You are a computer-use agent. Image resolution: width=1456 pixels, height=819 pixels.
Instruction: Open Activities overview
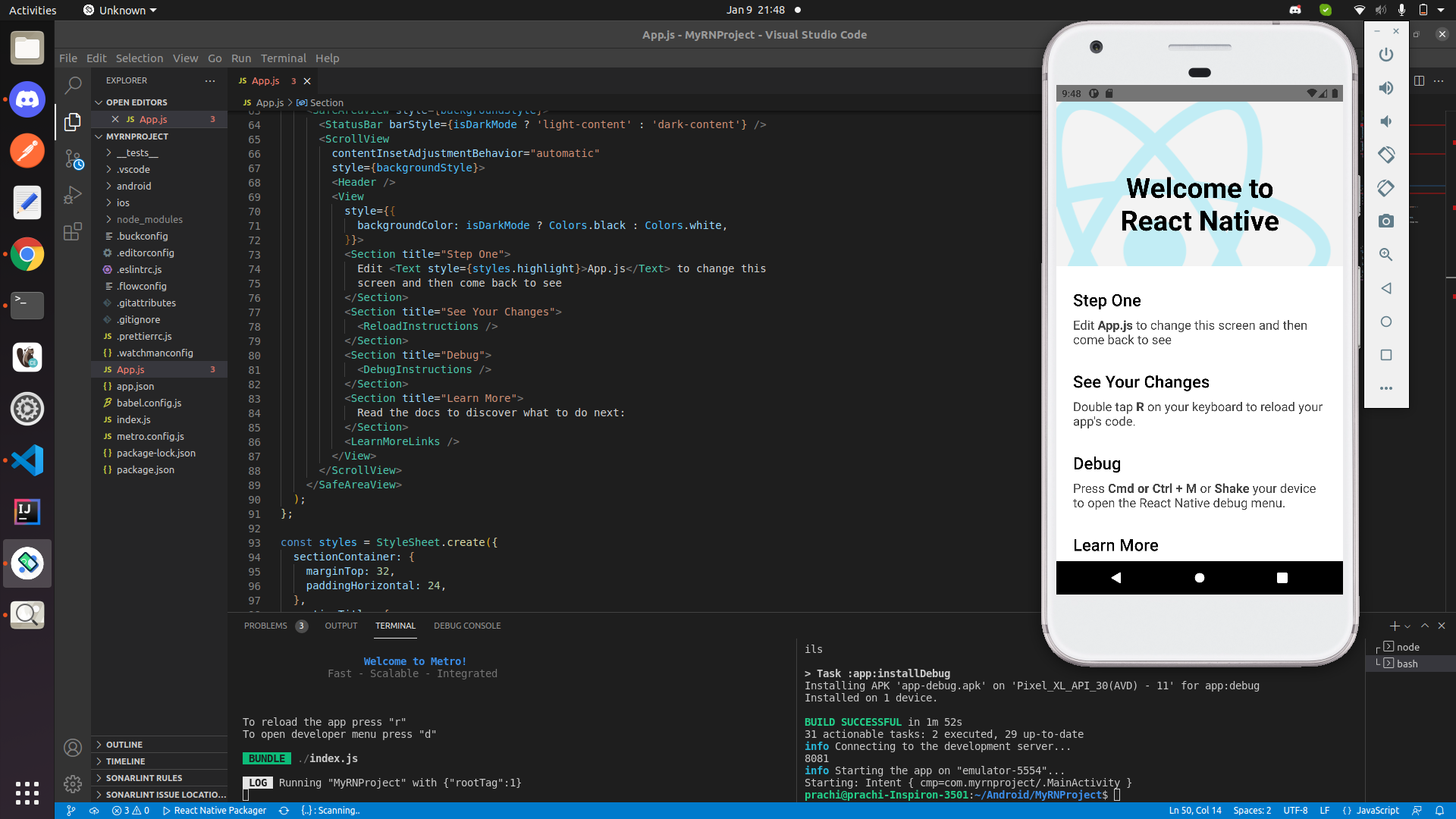tap(33, 10)
